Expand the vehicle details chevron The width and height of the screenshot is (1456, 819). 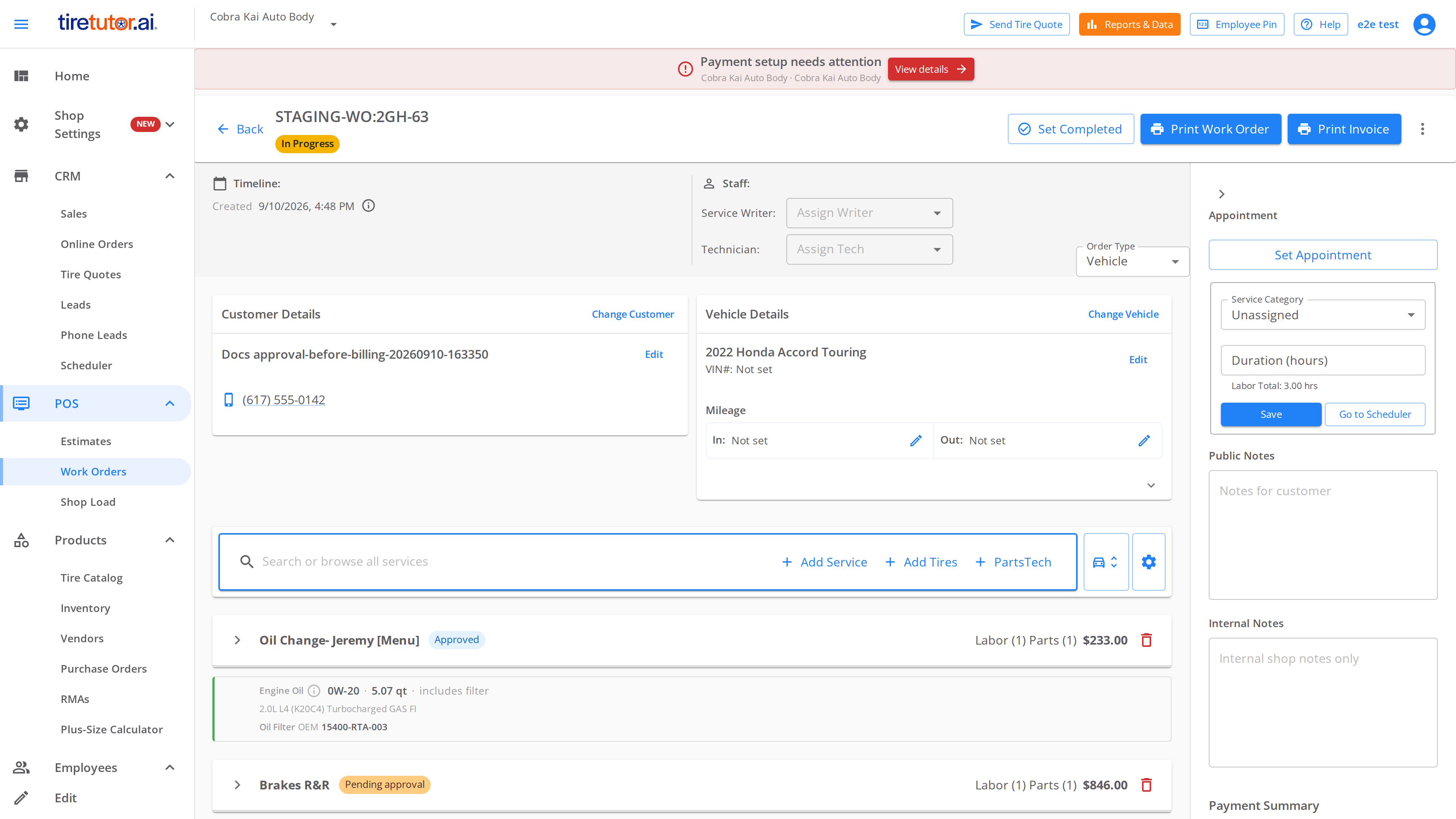pos(1151,485)
